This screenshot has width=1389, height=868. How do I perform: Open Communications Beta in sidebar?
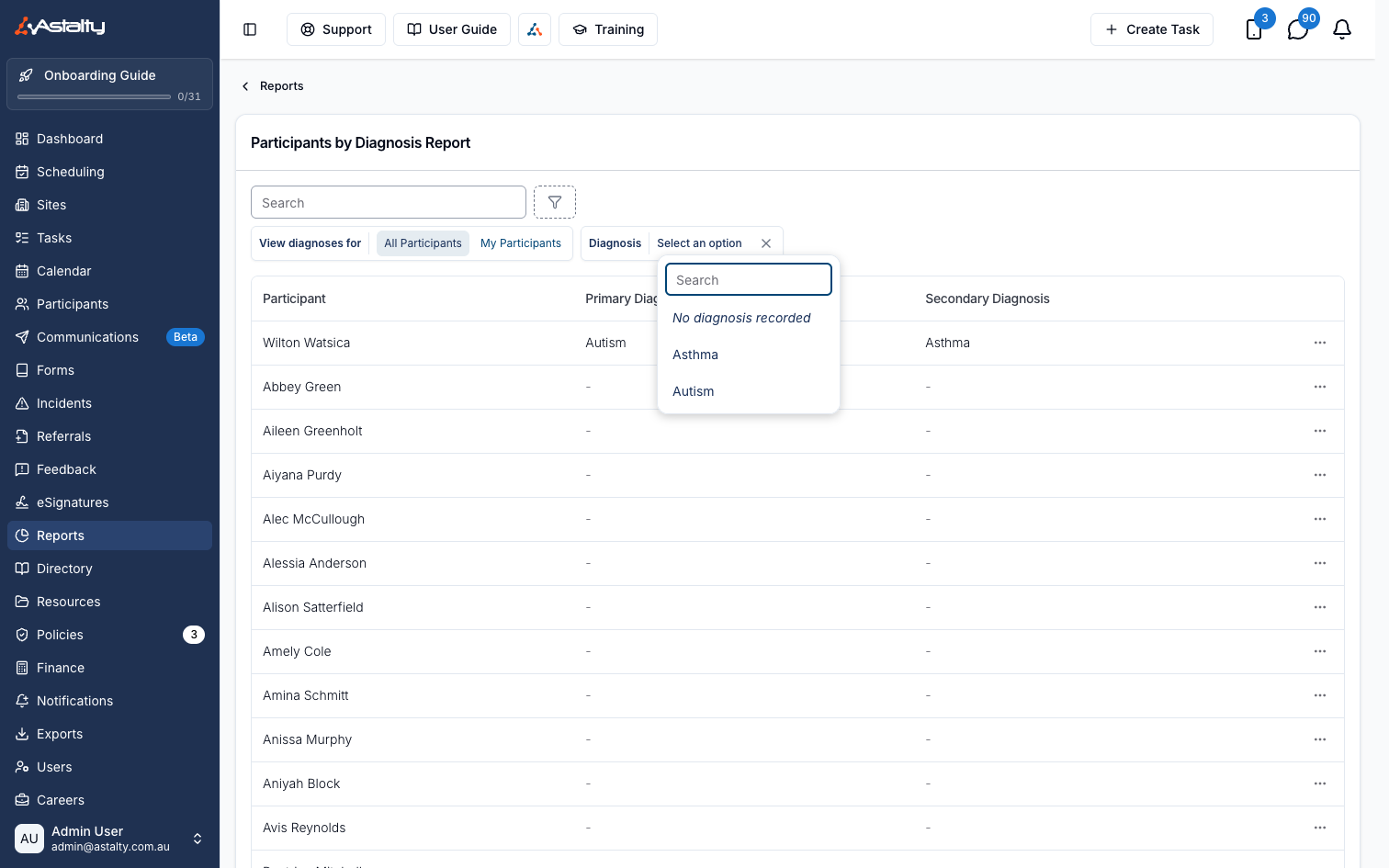pos(109,337)
